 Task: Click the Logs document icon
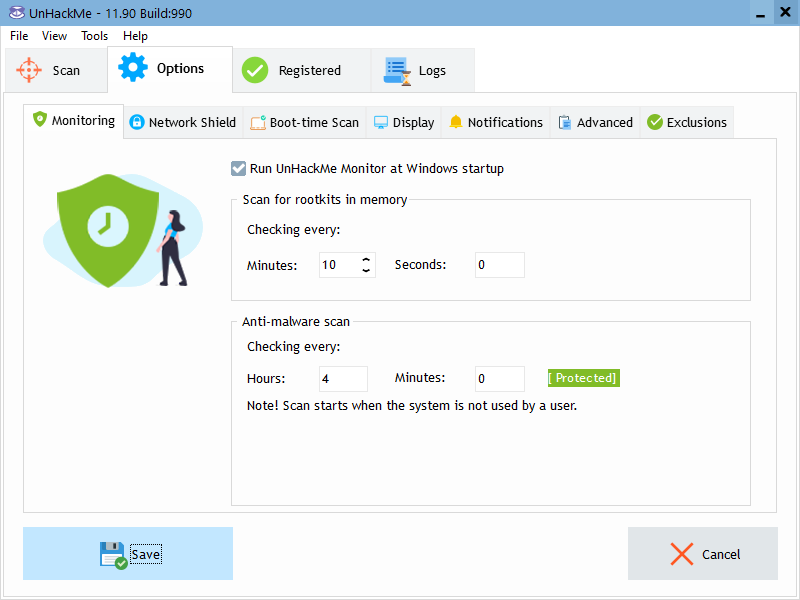pyautogui.click(x=397, y=71)
